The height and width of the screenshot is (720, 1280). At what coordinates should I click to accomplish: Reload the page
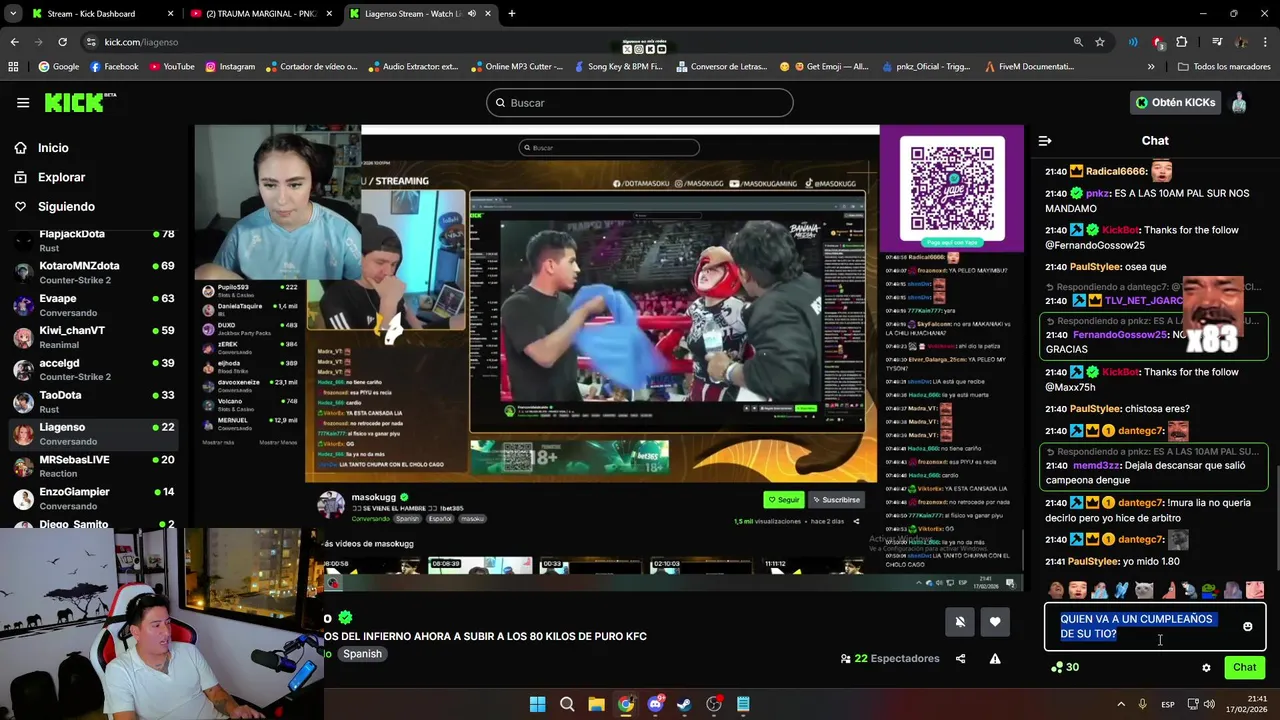(x=62, y=42)
